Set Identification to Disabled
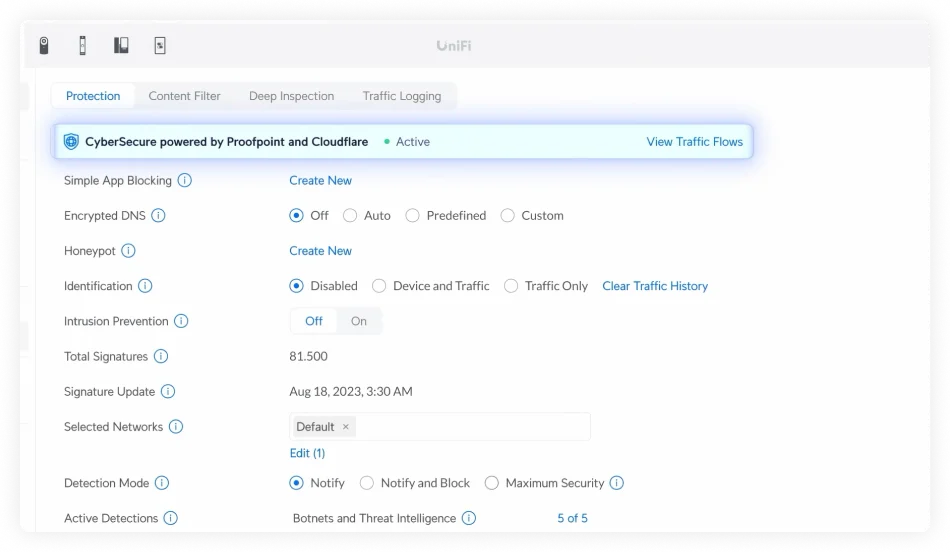950x552 pixels. (x=296, y=286)
